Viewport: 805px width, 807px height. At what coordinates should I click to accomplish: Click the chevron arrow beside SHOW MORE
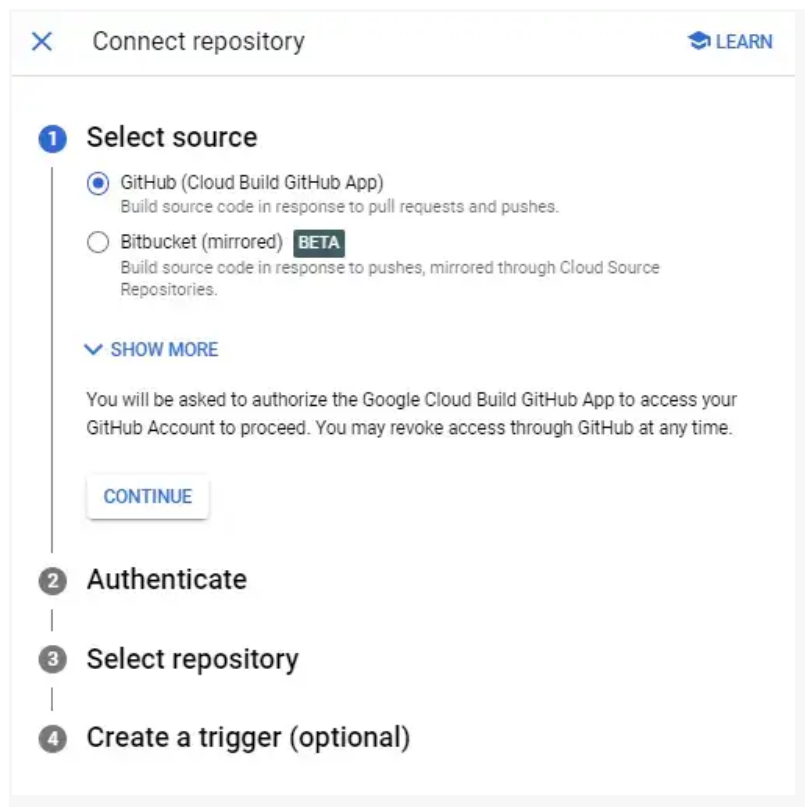pos(94,350)
